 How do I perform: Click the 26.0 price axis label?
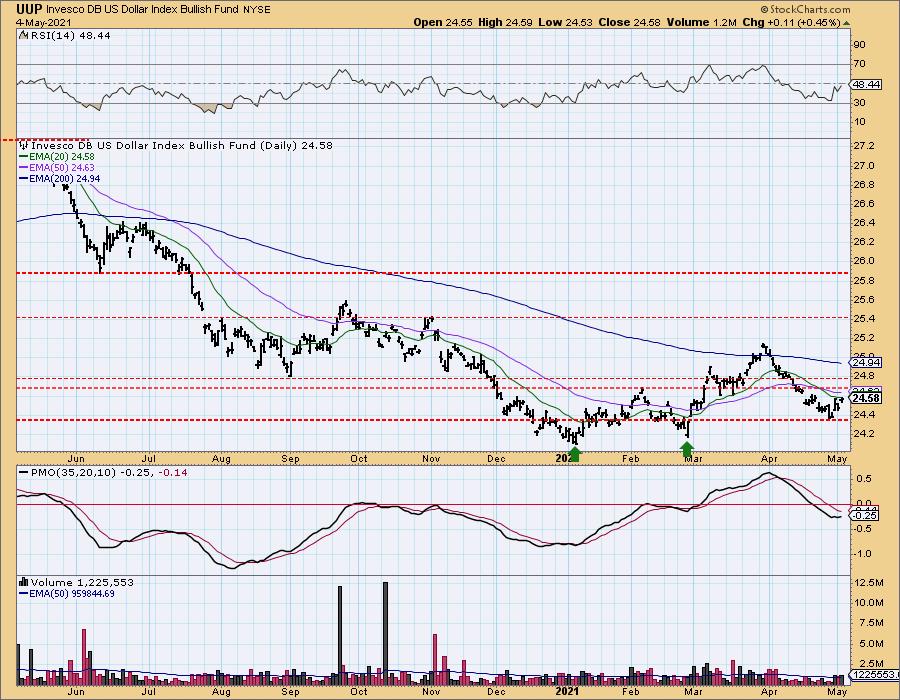[864, 260]
